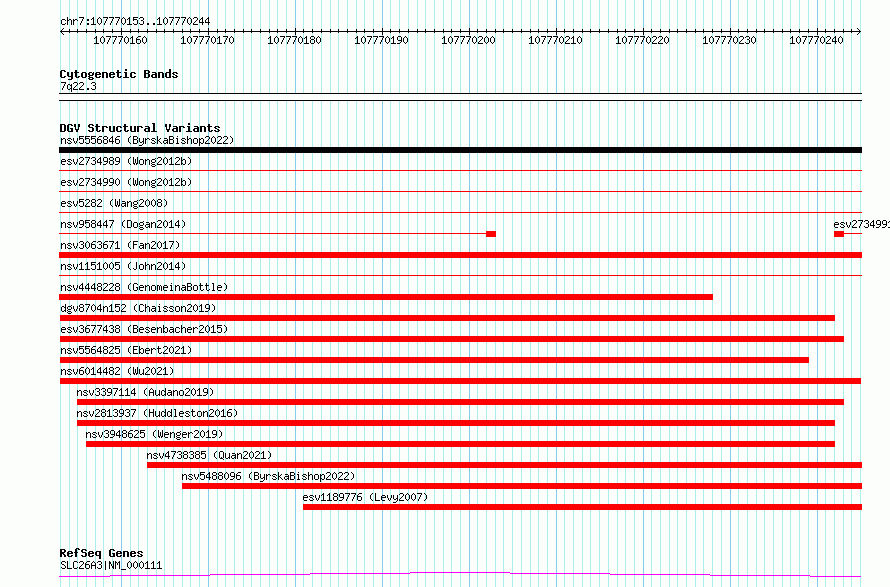Image resolution: width=890 pixels, height=587 pixels.
Task: Click ruler position 107770170
Action: [207, 40]
